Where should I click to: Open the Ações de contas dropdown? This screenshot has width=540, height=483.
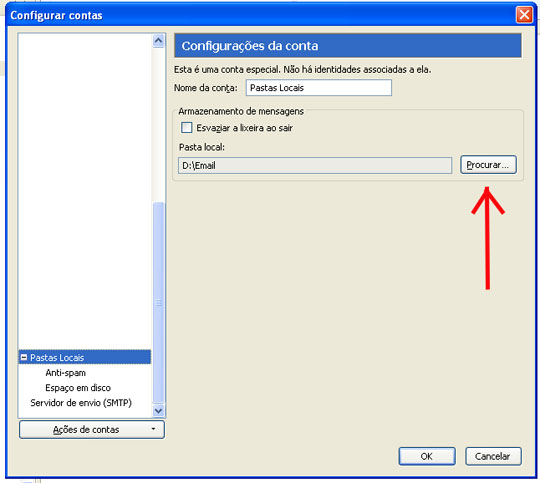point(92,430)
